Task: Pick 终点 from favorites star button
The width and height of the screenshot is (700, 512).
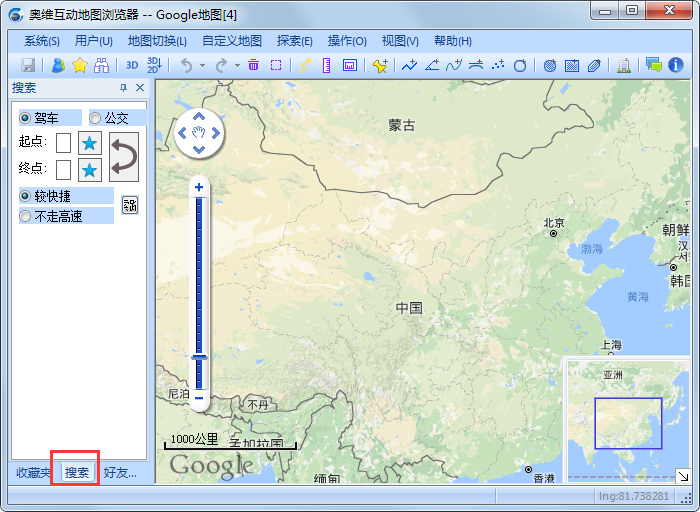Action: pyautogui.click(x=90, y=170)
